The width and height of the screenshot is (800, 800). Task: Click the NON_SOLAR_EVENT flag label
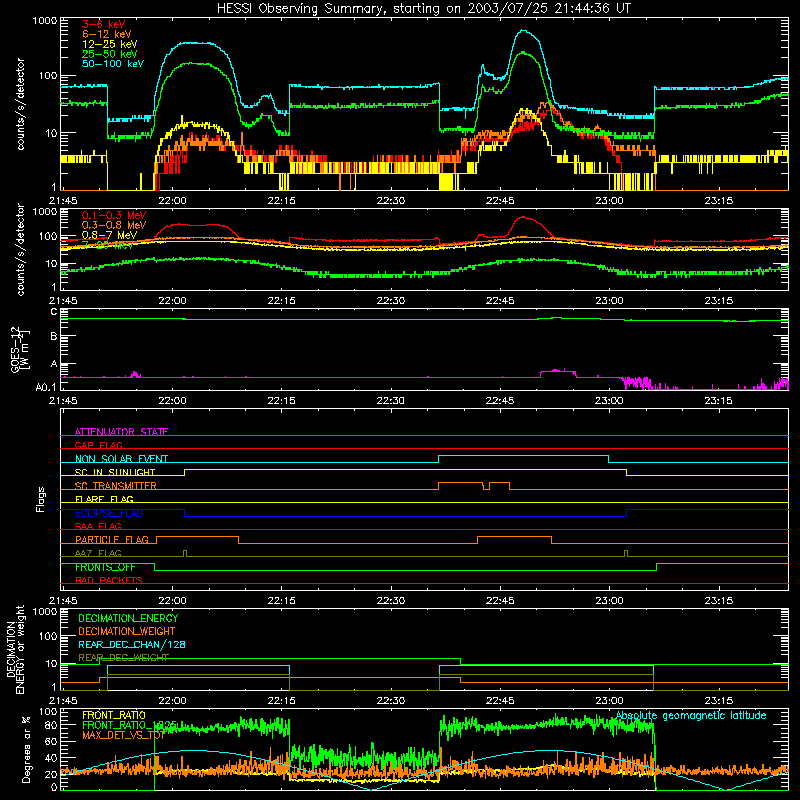click(x=121, y=459)
